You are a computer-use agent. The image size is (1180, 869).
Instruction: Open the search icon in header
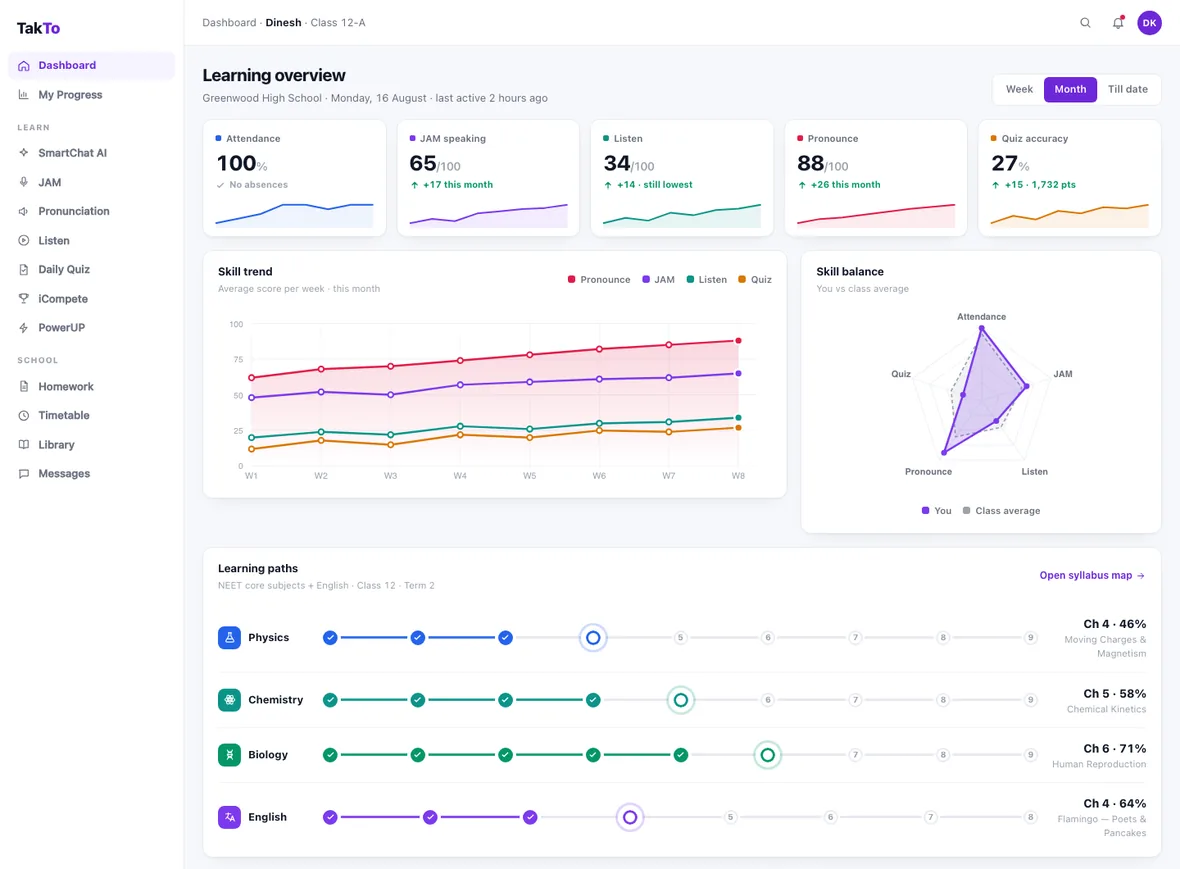click(1085, 23)
